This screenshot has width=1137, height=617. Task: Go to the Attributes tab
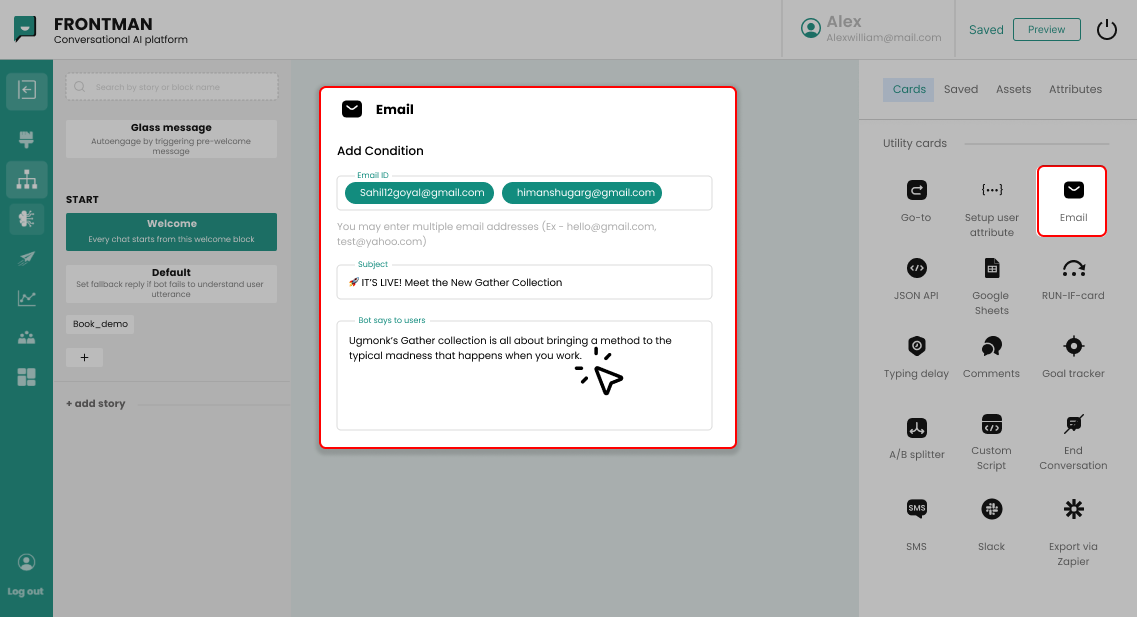[x=1075, y=89]
